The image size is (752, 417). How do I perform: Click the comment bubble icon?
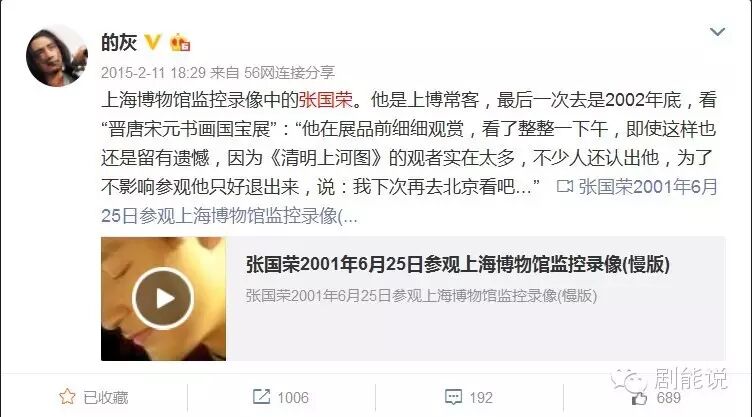[x=453, y=397]
